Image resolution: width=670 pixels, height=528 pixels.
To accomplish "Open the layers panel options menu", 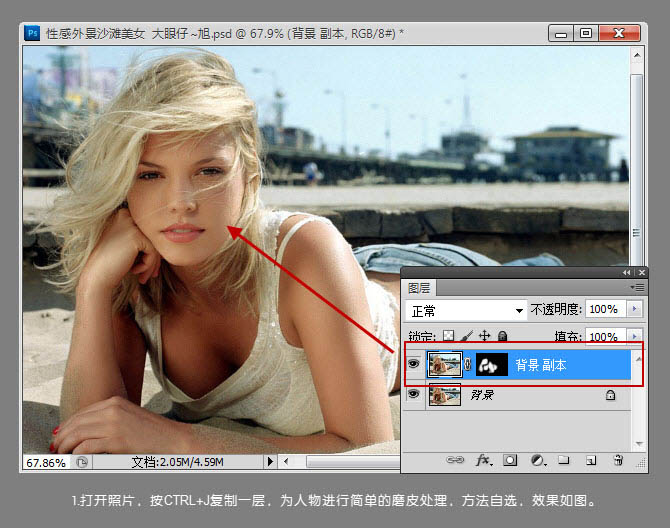I will (x=637, y=287).
